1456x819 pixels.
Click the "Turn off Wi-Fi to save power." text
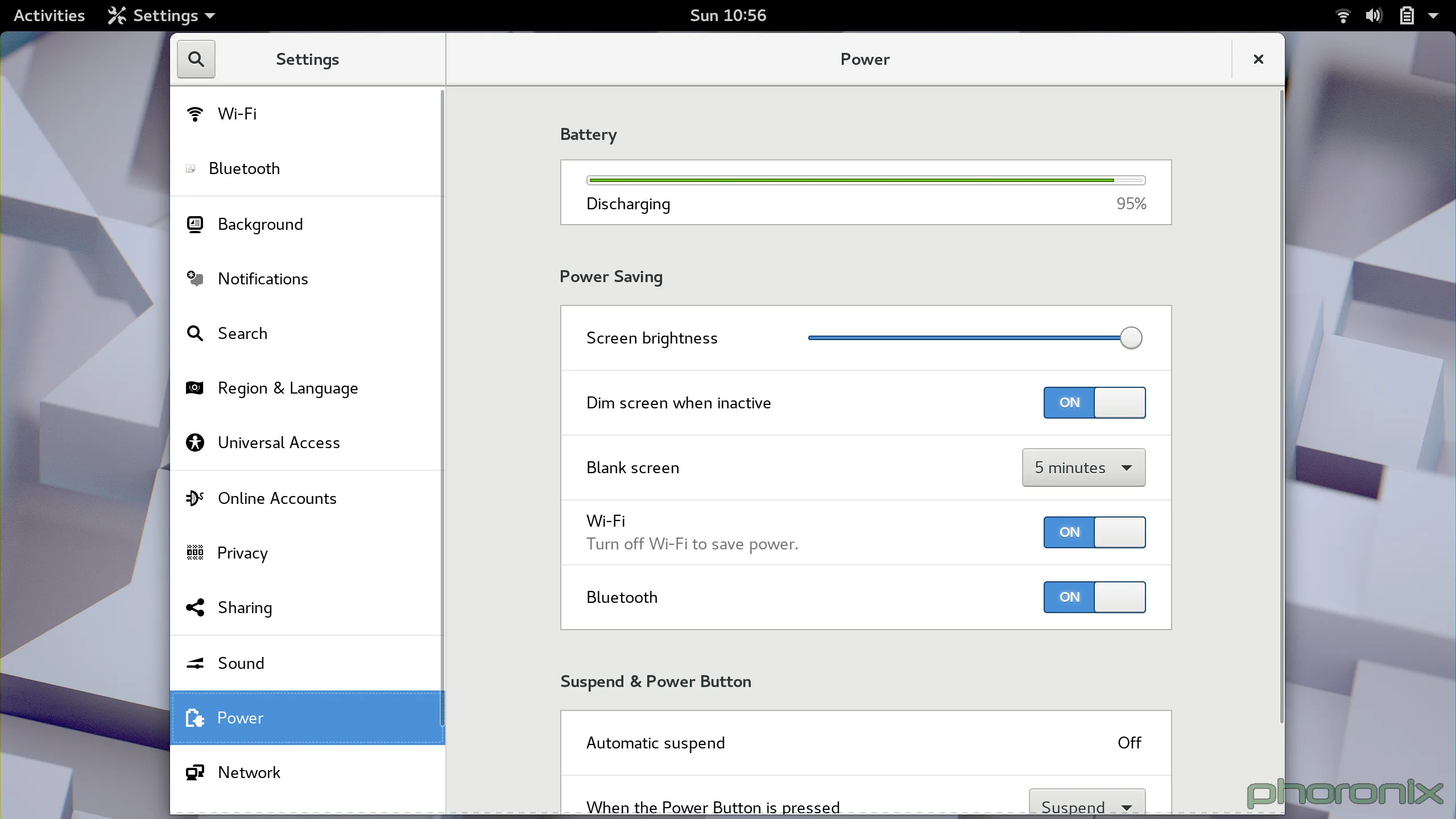tap(692, 544)
